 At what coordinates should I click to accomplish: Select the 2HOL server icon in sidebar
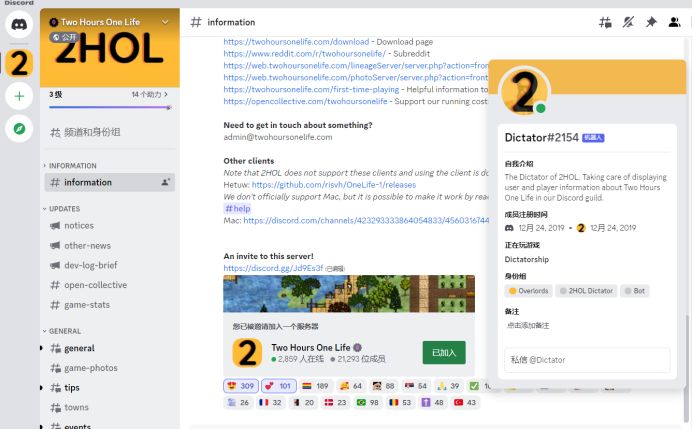19,63
